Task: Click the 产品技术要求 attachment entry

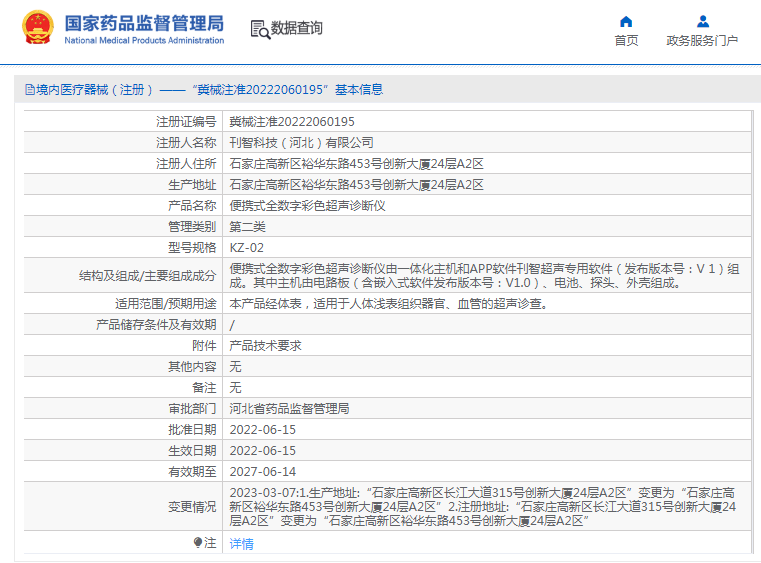Action: pyautogui.click(x=265, y=346)
